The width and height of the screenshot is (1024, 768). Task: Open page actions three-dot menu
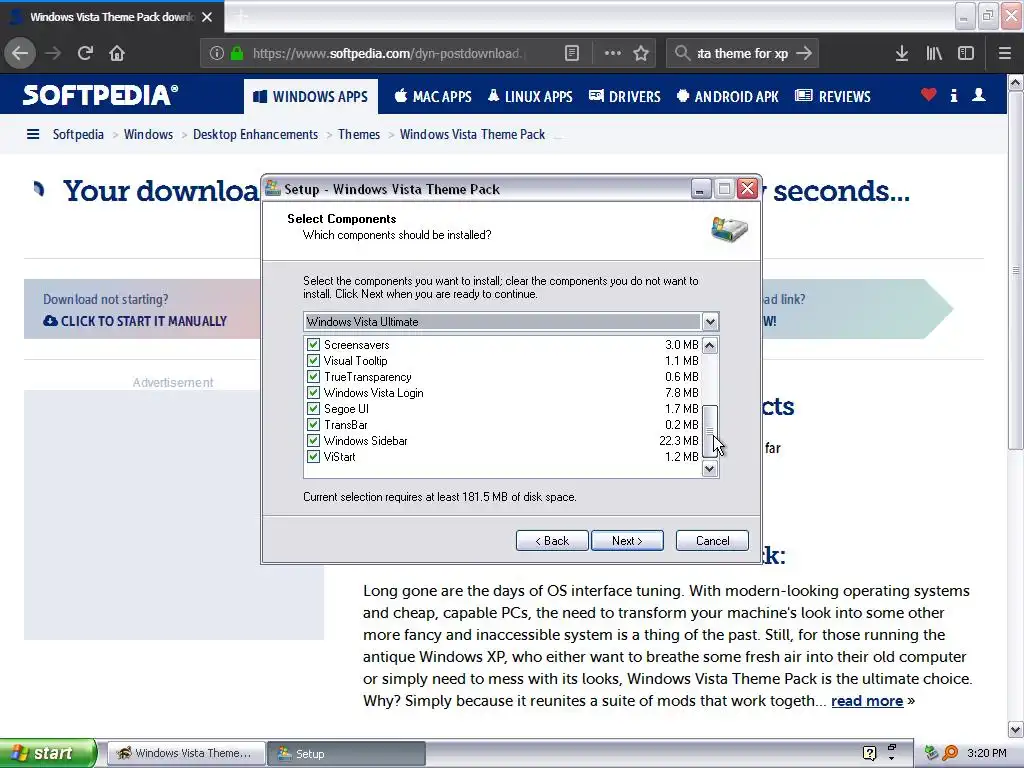click(613, 53)
